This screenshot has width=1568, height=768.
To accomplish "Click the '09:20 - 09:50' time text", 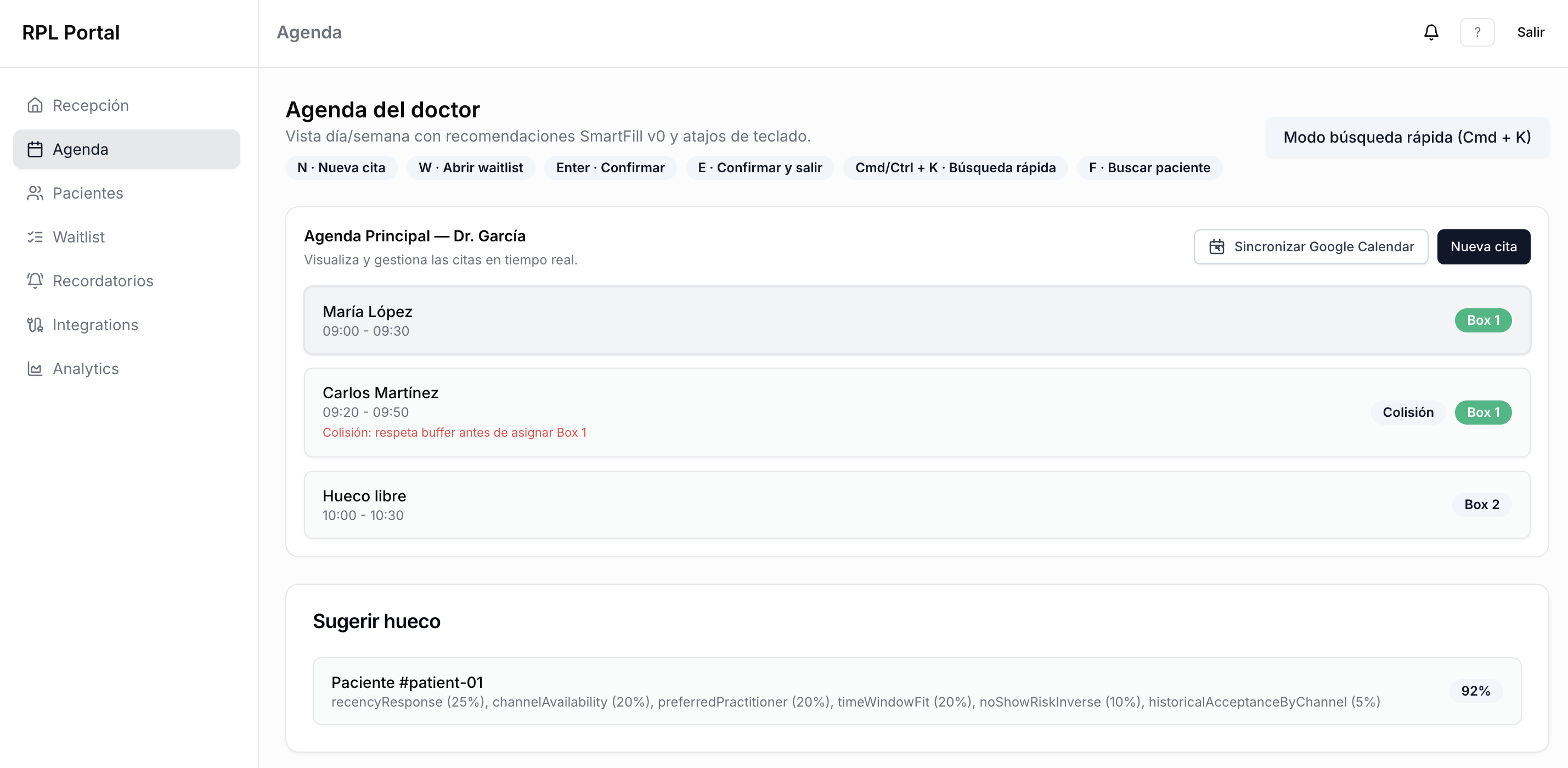I will (366, 412).
